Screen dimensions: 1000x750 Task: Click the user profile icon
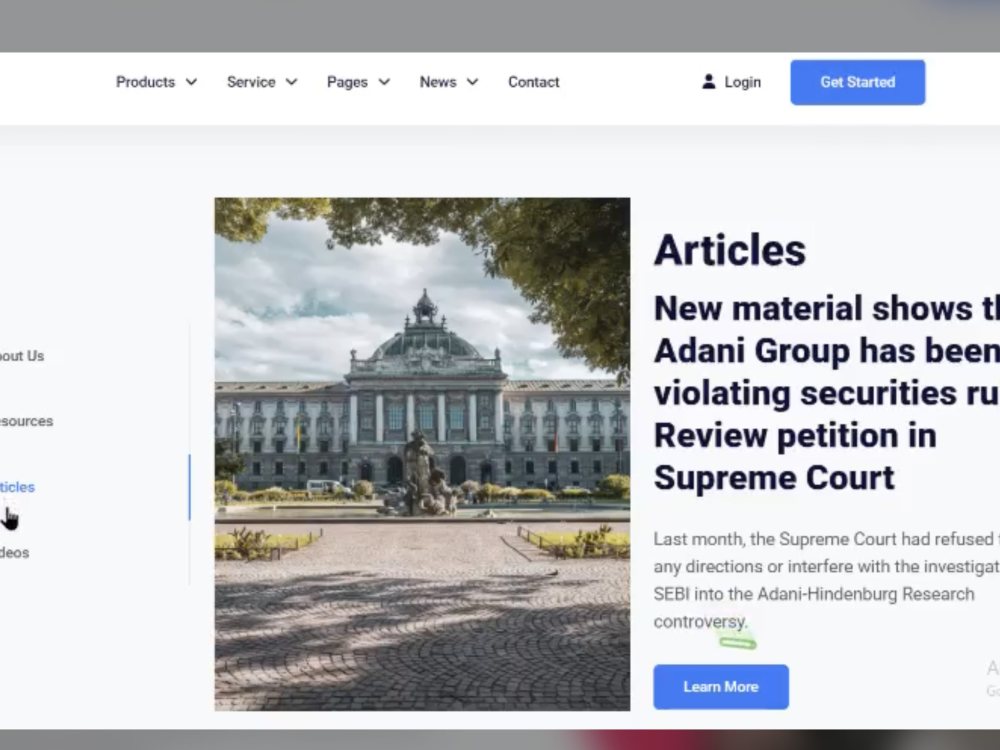click(709, 82)
